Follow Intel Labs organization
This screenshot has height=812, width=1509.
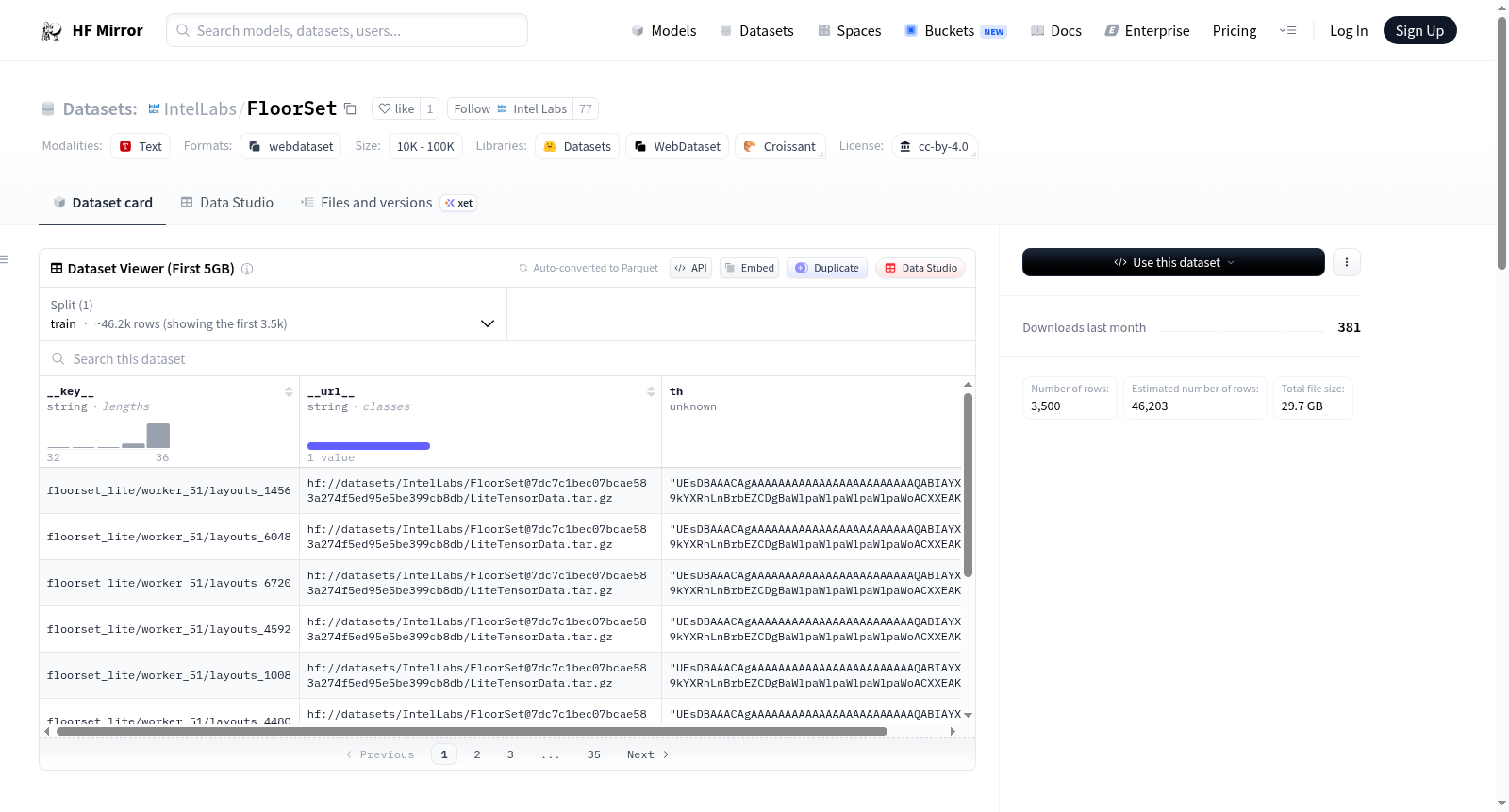click(510, 108)
